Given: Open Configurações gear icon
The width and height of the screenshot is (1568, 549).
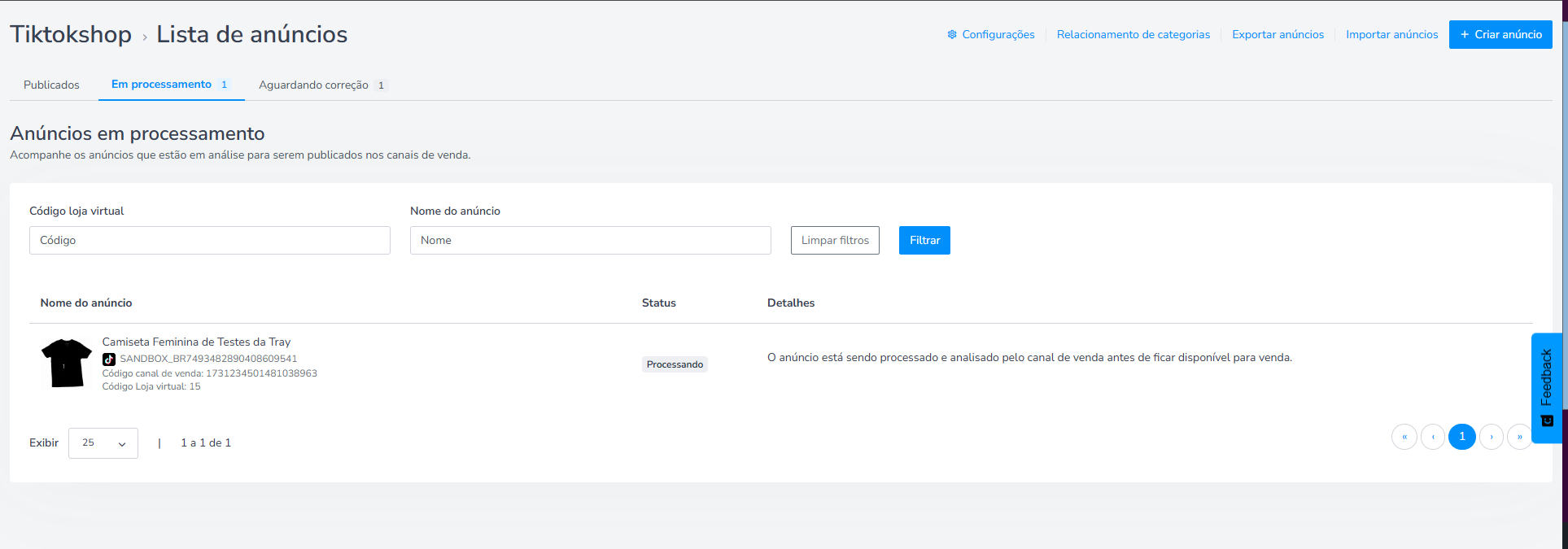Looking at the screenshot, I should (951, 34).
